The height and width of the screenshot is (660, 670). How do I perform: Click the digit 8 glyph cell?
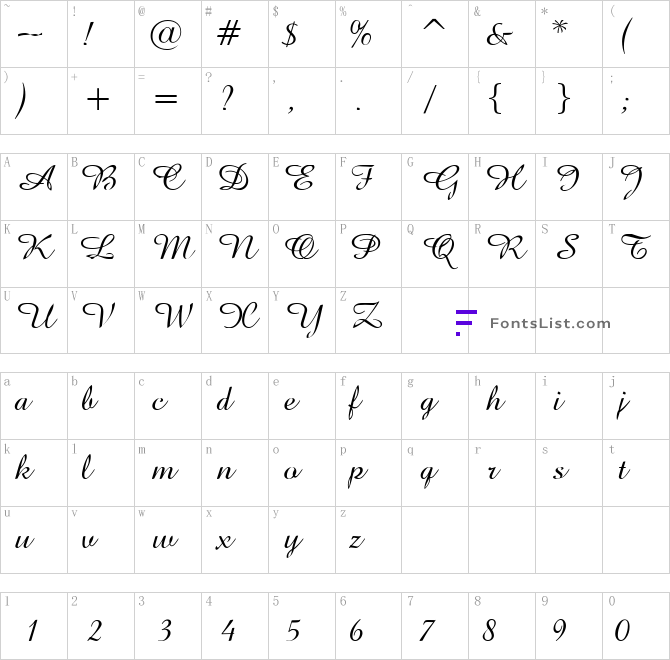point(502,626)
